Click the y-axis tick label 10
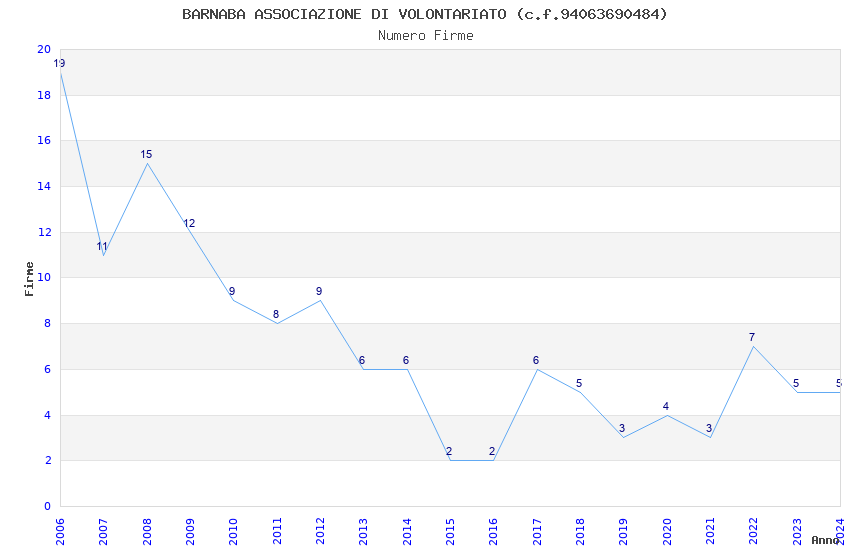 [44, 277]
